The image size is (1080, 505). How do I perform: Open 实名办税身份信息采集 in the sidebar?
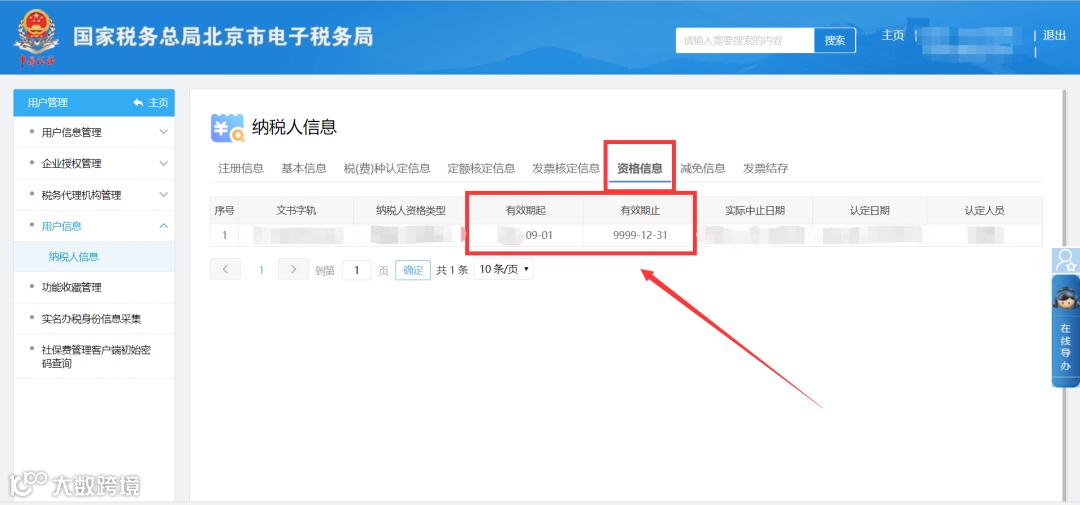pyautogui.click(x=92, y=319)
